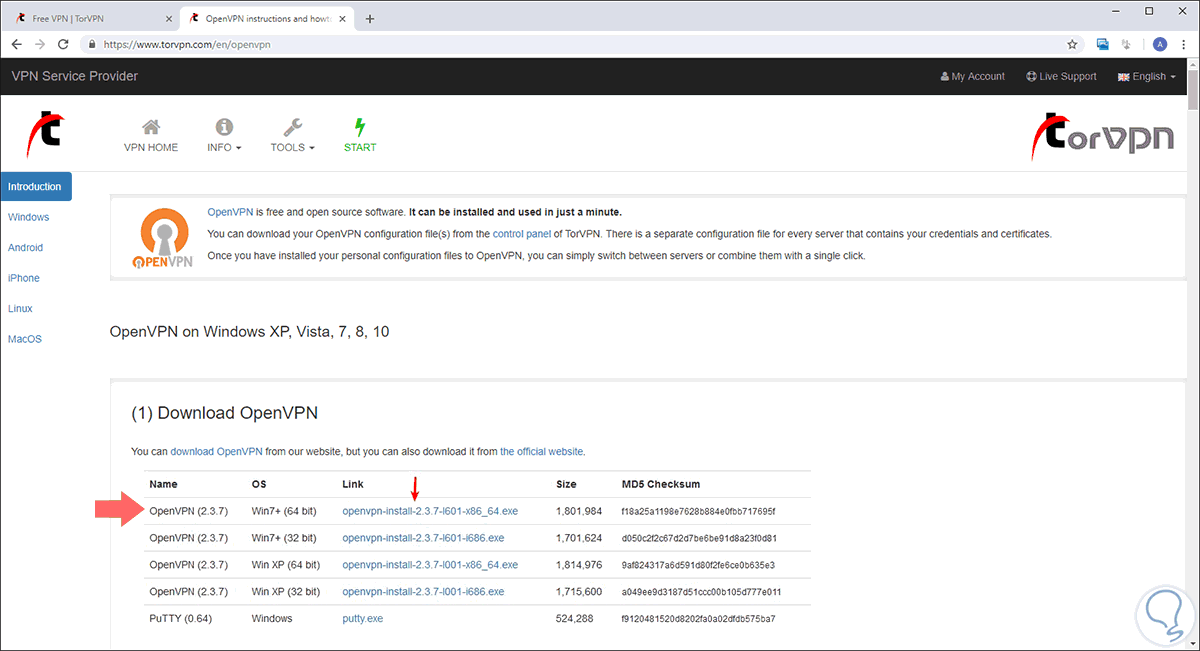Image resolution: width=1200 pixels, height=651 pixels.
Task: Click the INFO circle icon
Action: 224,127
